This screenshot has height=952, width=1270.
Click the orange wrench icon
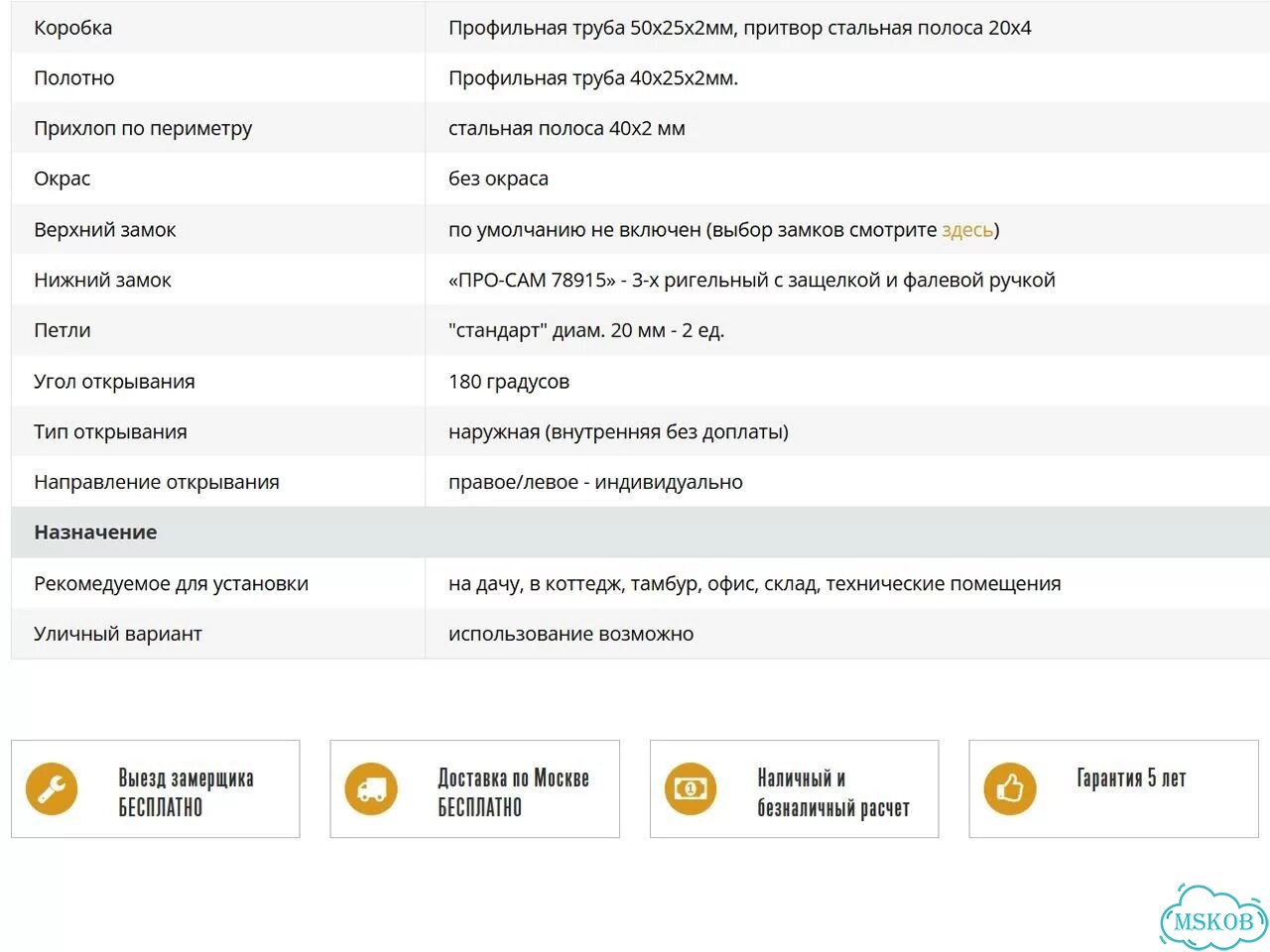point(52,788)
